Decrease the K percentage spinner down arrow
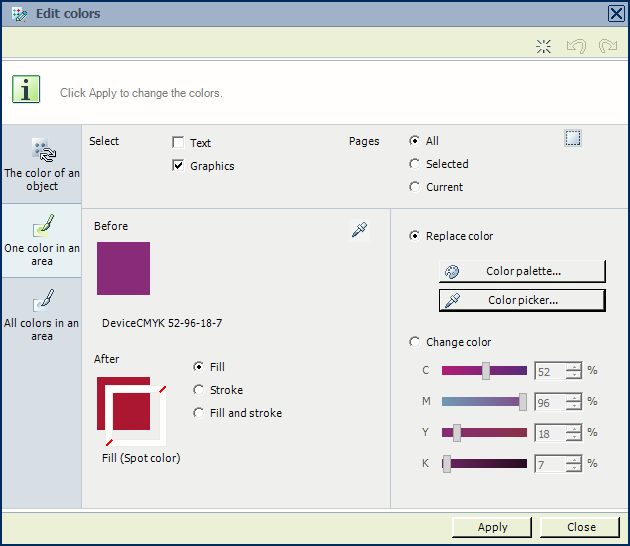Viewport: 630px width, 546px height. tap(574, 468)
